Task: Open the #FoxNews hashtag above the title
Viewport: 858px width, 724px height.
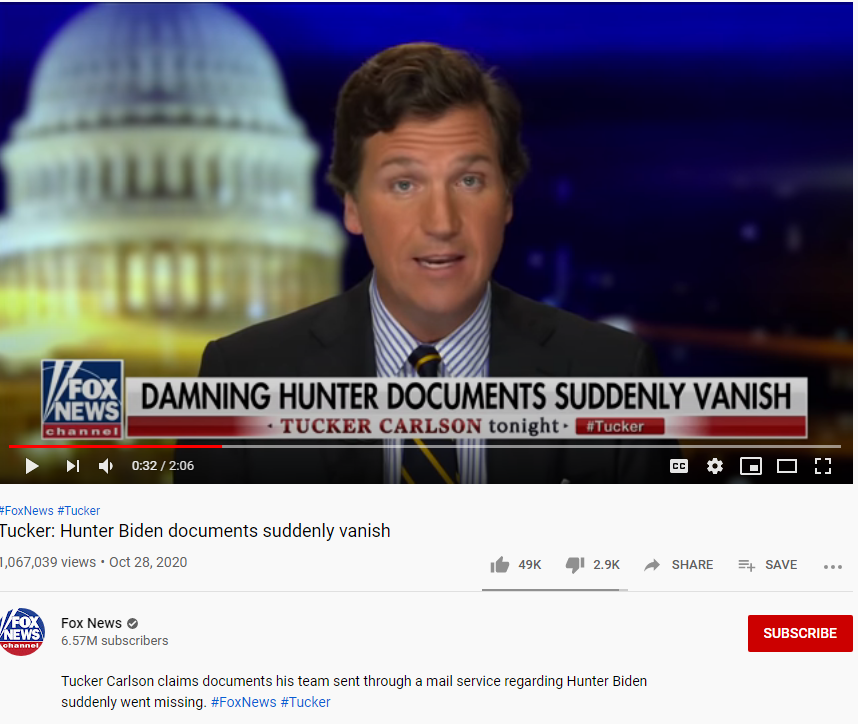Action: coord(27,511)
